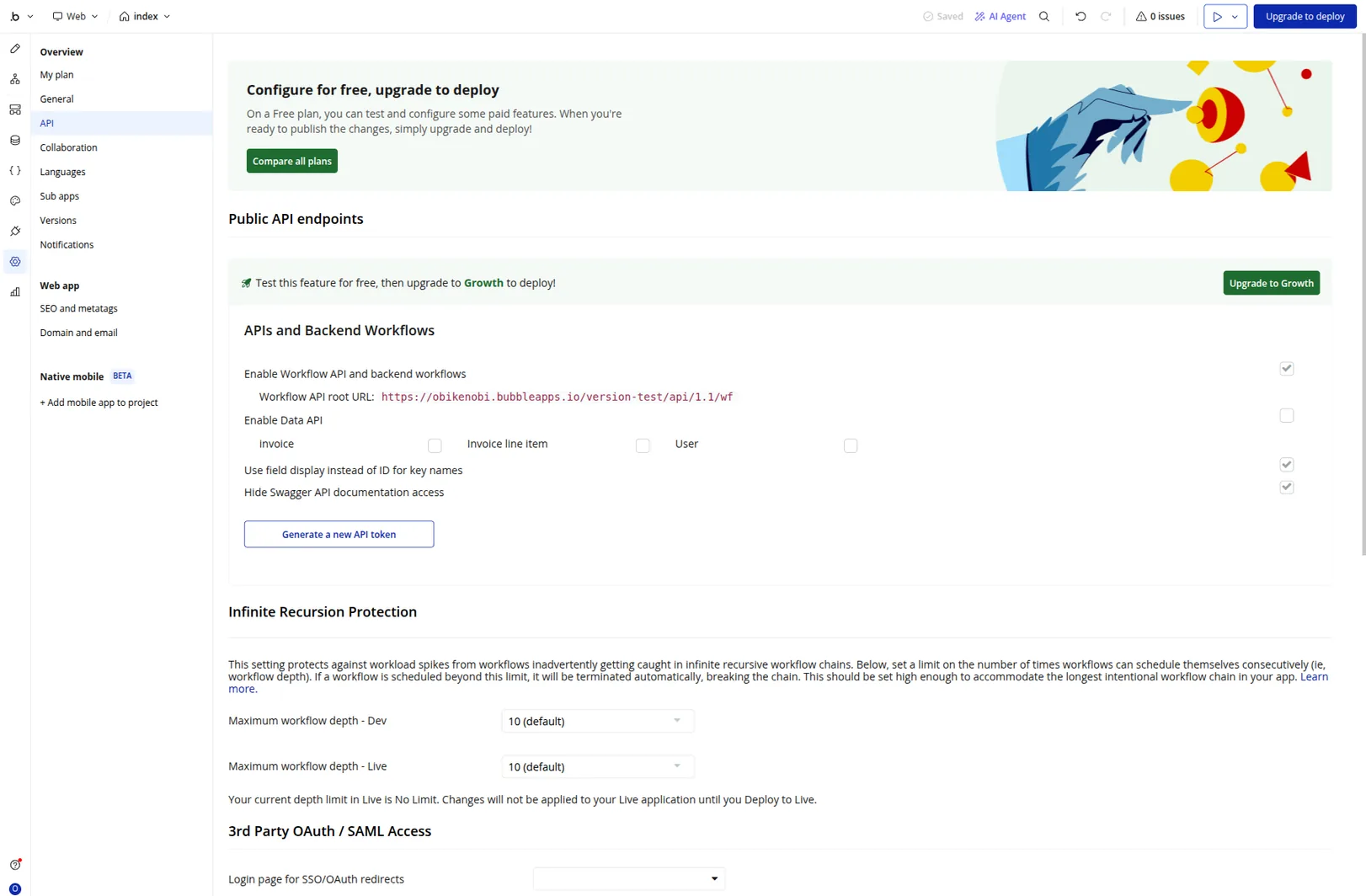
Task: Click the Upgrade to Growth button
Action: (x=1271, y=283)
